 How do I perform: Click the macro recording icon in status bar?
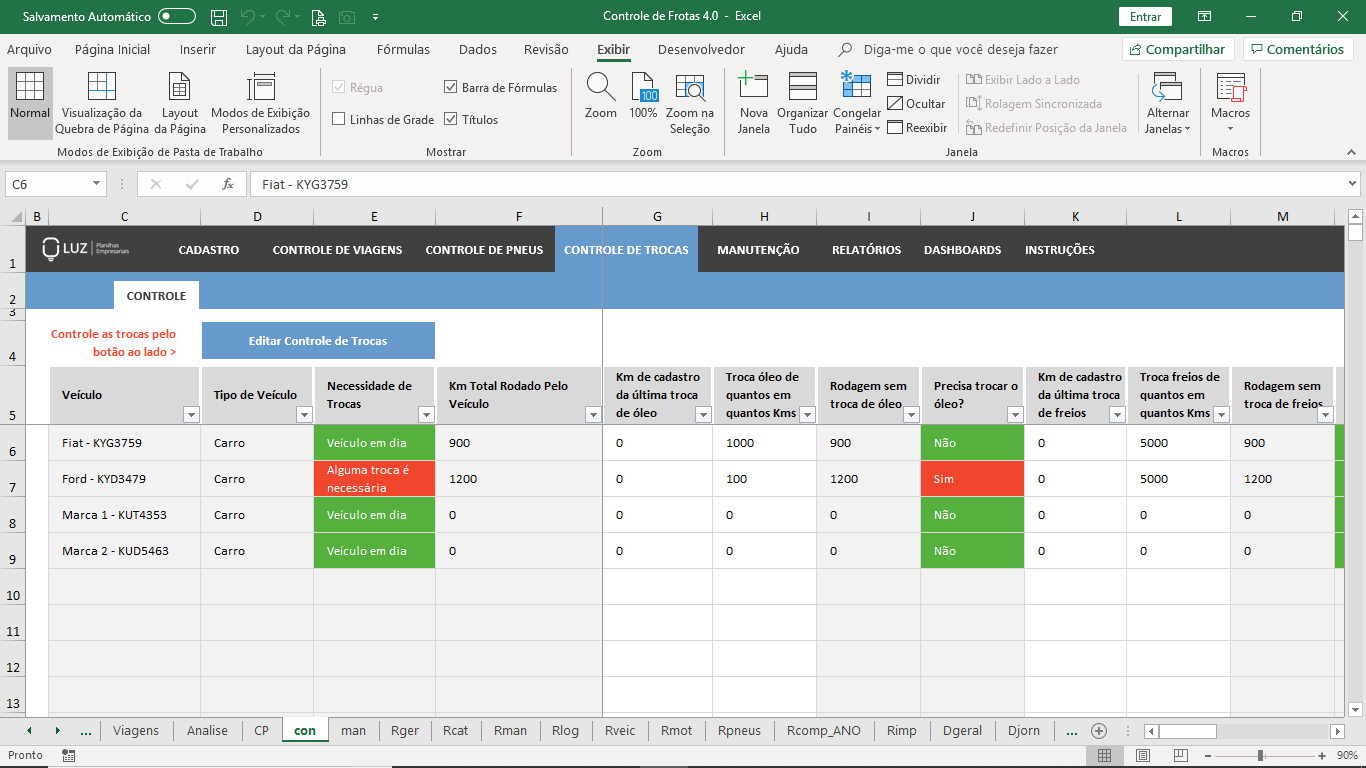pyautogui.click(x=68, y=756)
